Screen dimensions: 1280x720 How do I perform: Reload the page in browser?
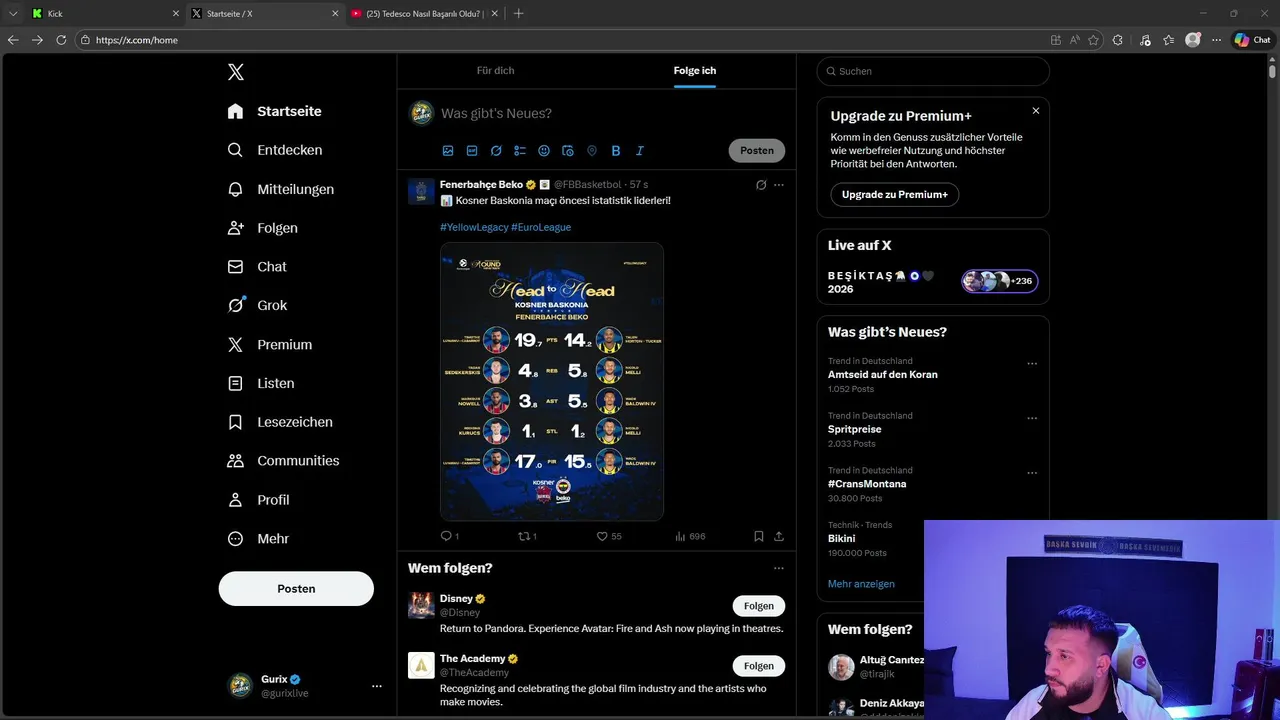click(61, 40)
